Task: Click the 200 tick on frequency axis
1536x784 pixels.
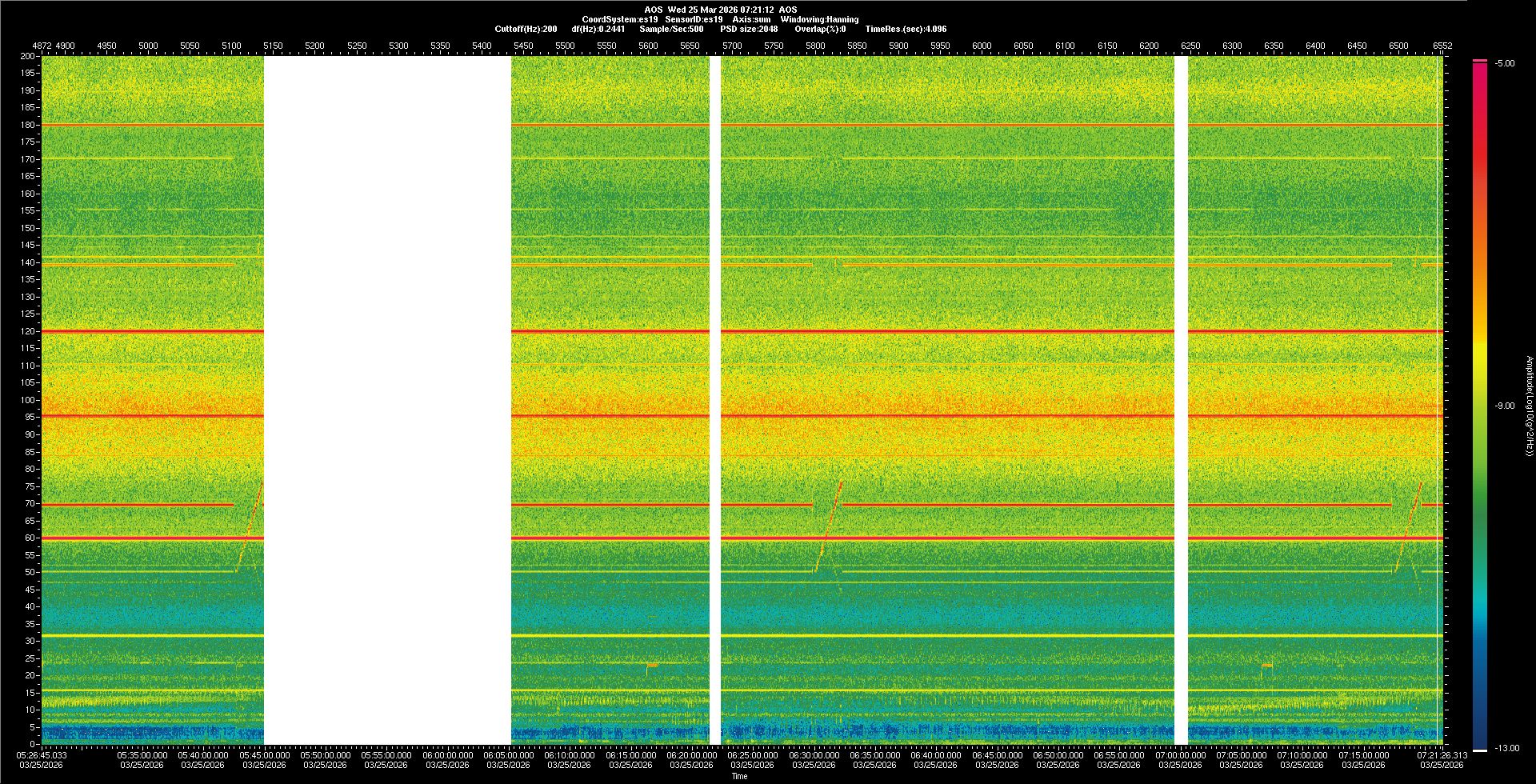Action: (x=28, y=56)
